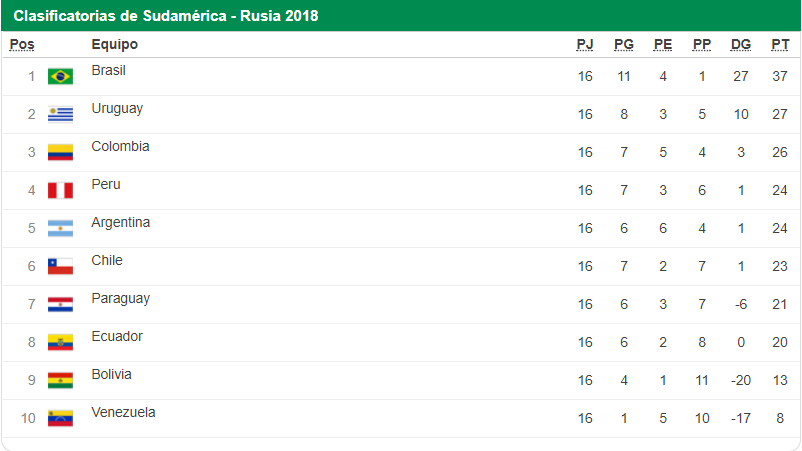Click the Argentina flag icon
This screenshot has height=451, width=802.
tap(60, 228)
